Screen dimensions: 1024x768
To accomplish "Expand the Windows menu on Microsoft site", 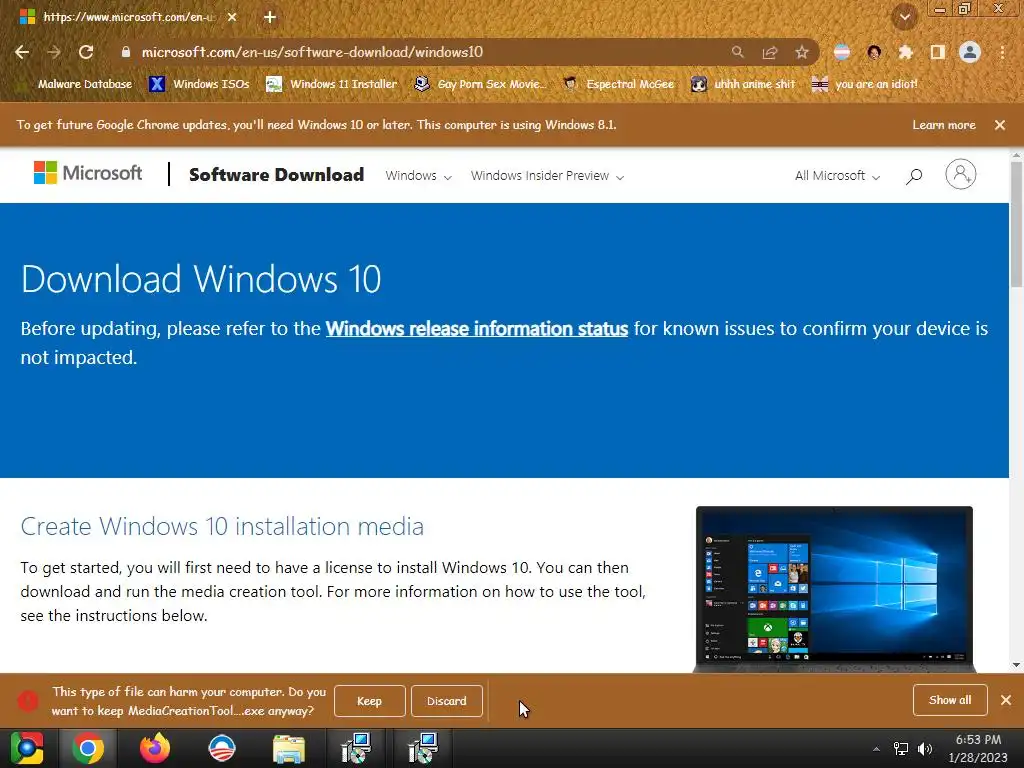I will pyautogui.click(x=418, y=176).
